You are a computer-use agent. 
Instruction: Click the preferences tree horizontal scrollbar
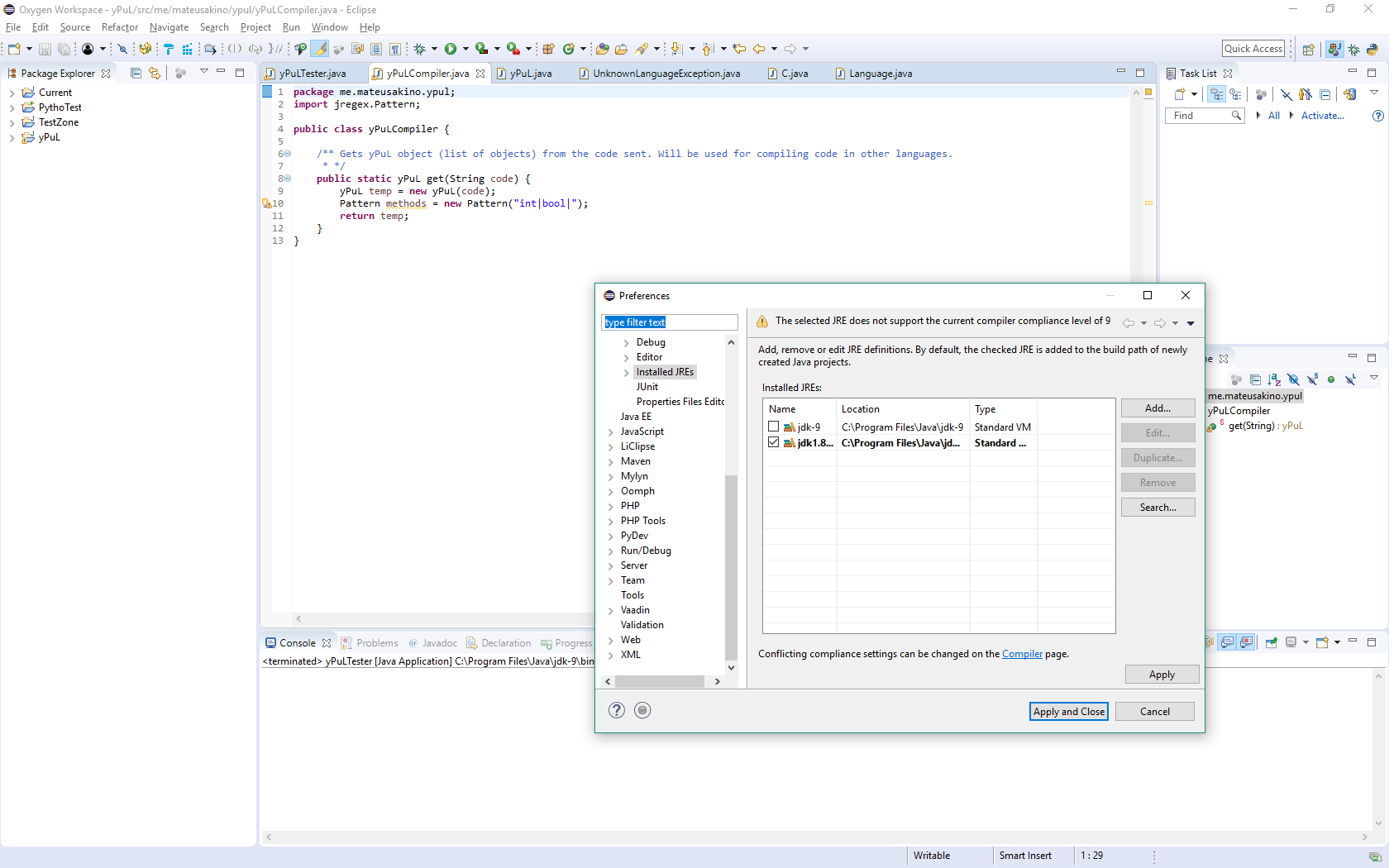659,682
